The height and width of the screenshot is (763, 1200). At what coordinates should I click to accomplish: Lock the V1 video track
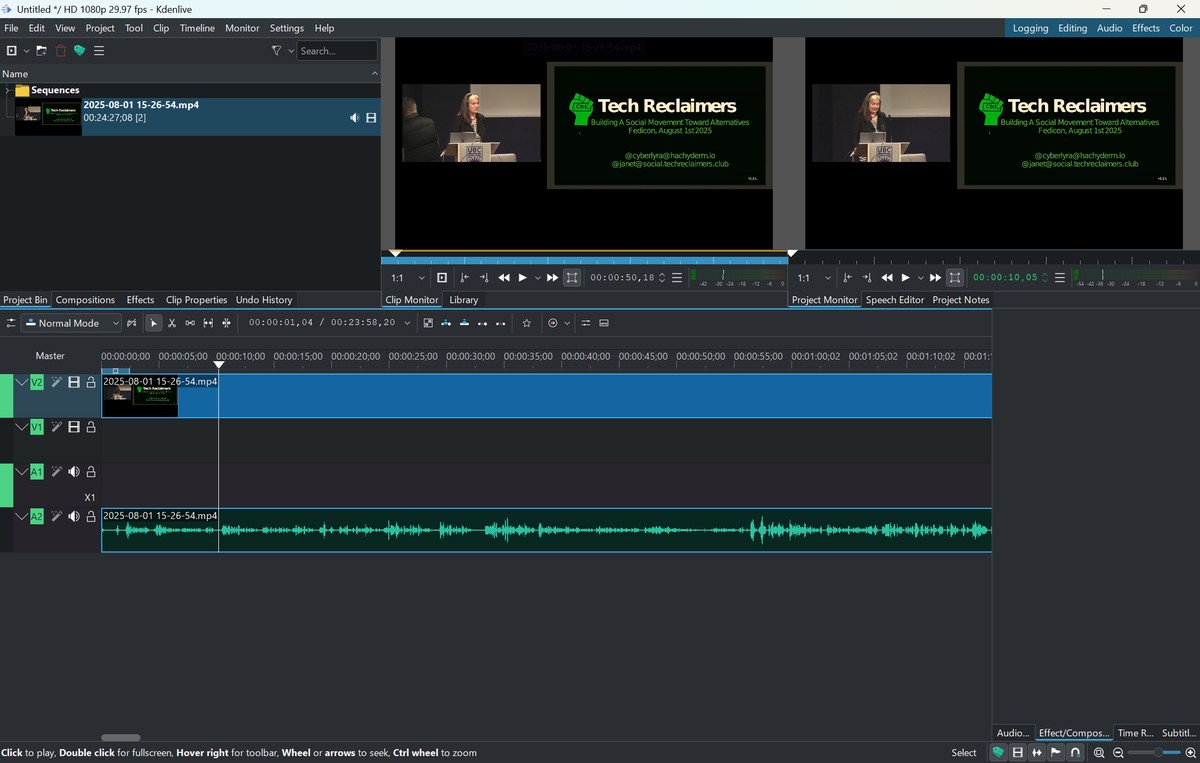click(91, 427)
